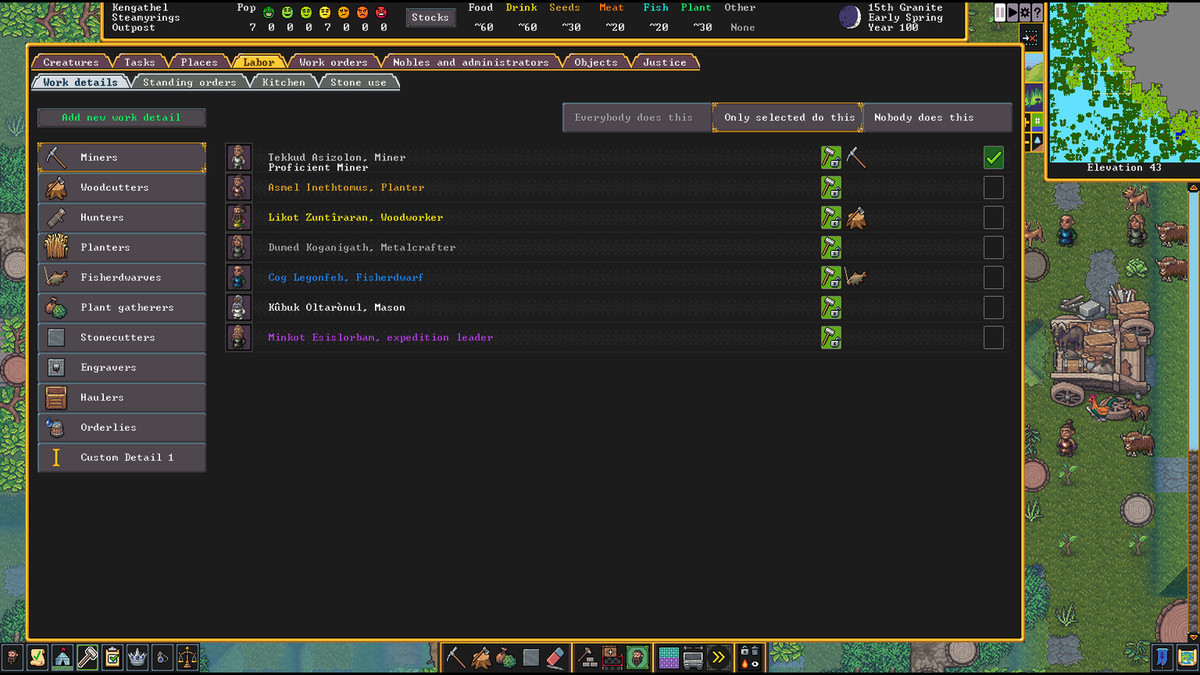
Task: Choose the eraser tool in bottom toolbar
Action: (x=557, y=657)
